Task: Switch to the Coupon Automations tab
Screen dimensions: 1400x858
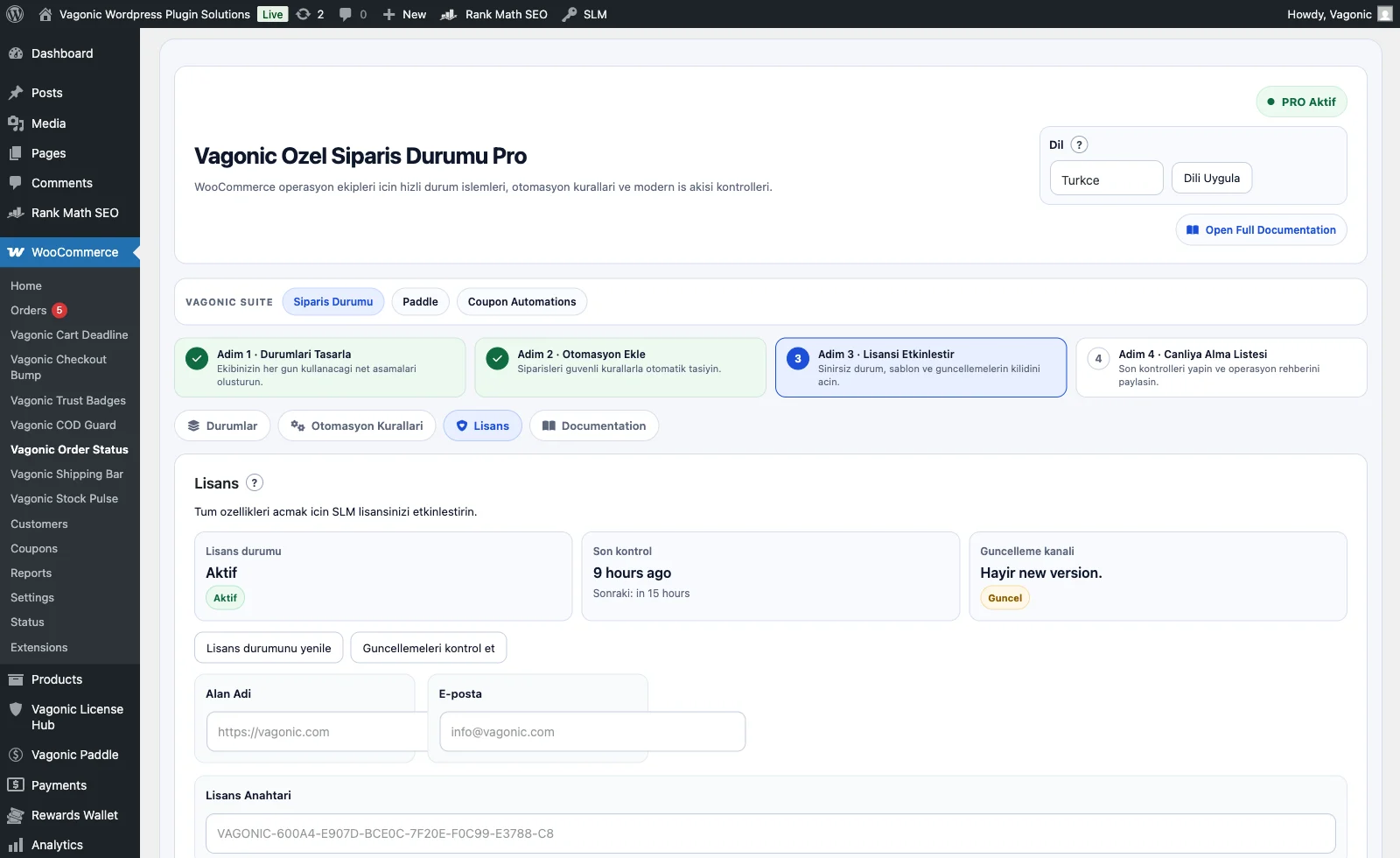Action: click(521, 302)
